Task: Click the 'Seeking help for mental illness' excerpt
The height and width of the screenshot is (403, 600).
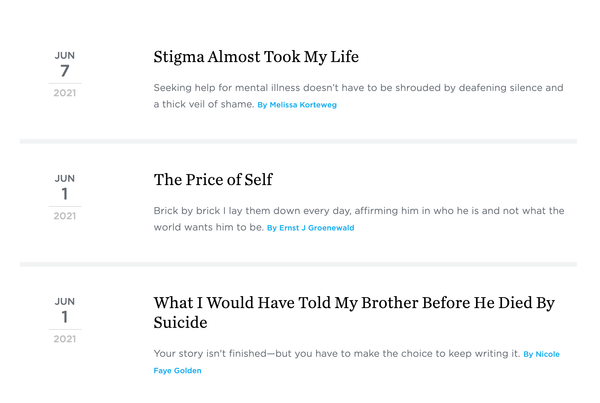Action: tap(358, 88)
